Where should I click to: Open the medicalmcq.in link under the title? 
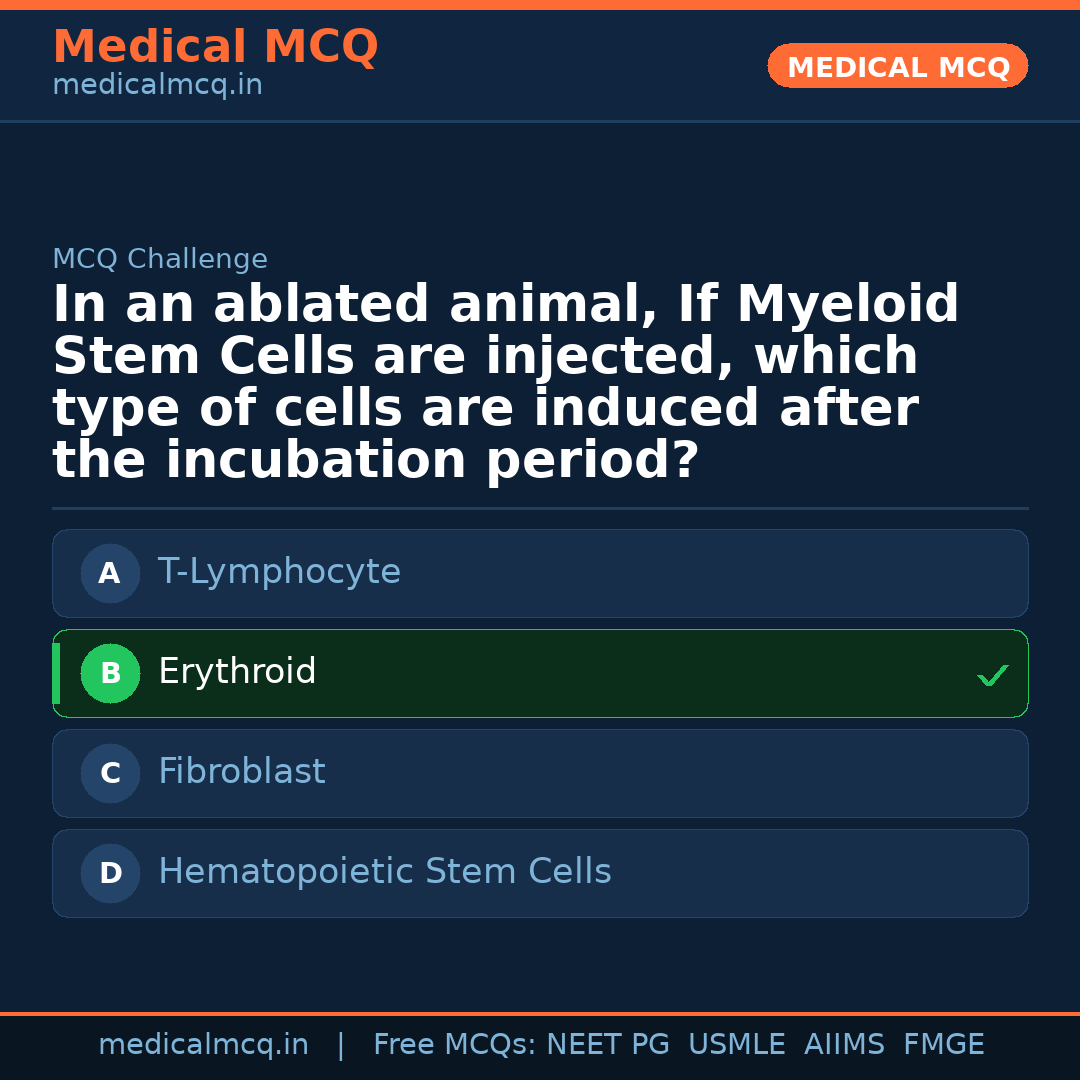coord(157,86)
